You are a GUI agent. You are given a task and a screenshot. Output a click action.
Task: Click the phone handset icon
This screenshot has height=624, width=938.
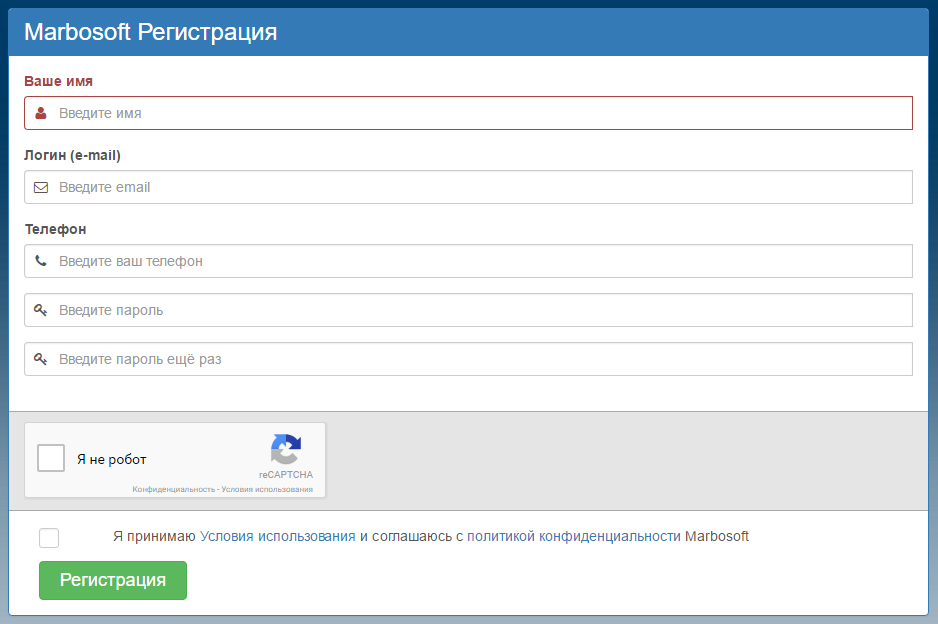click(41, 261)
